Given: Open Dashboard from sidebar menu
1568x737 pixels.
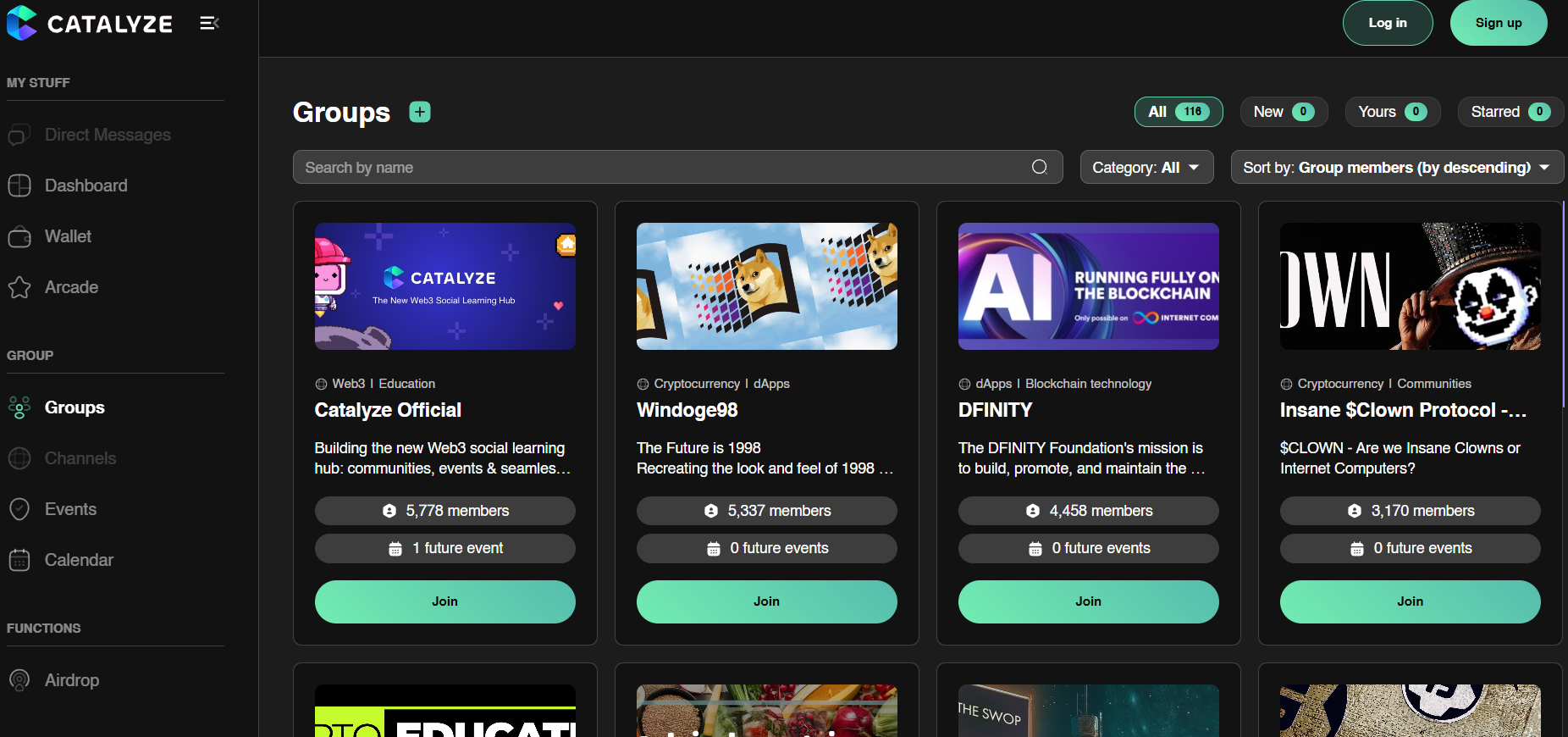Looking at the screenshot, I should click(86, 186).
